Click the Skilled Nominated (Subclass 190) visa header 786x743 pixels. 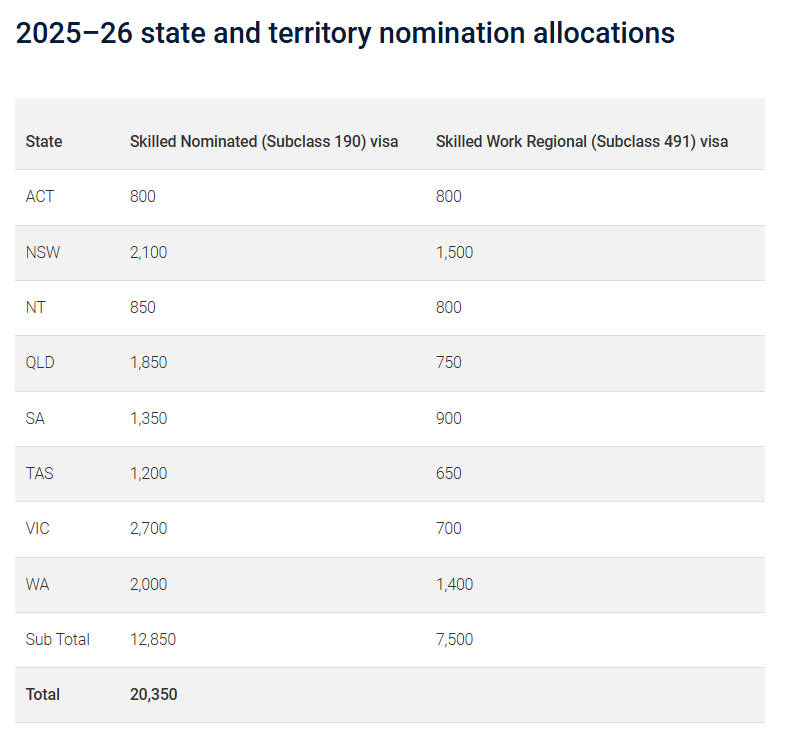pos(264,141)
